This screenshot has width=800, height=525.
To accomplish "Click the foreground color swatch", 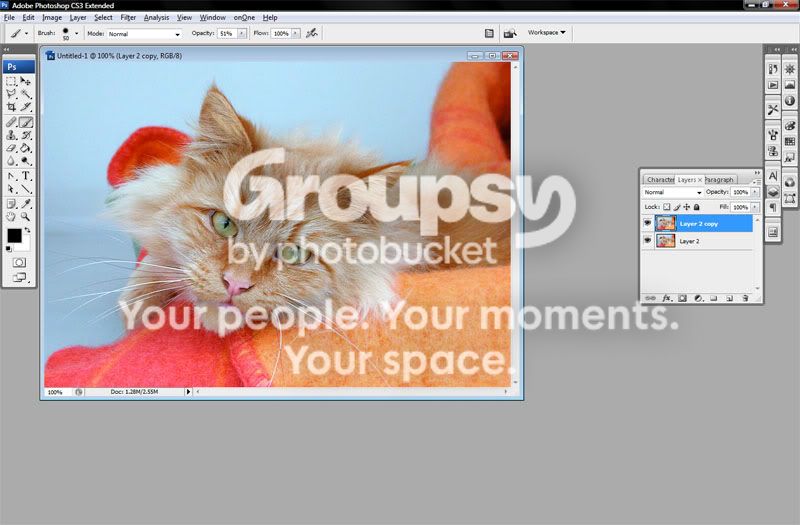I will (14, 235).
